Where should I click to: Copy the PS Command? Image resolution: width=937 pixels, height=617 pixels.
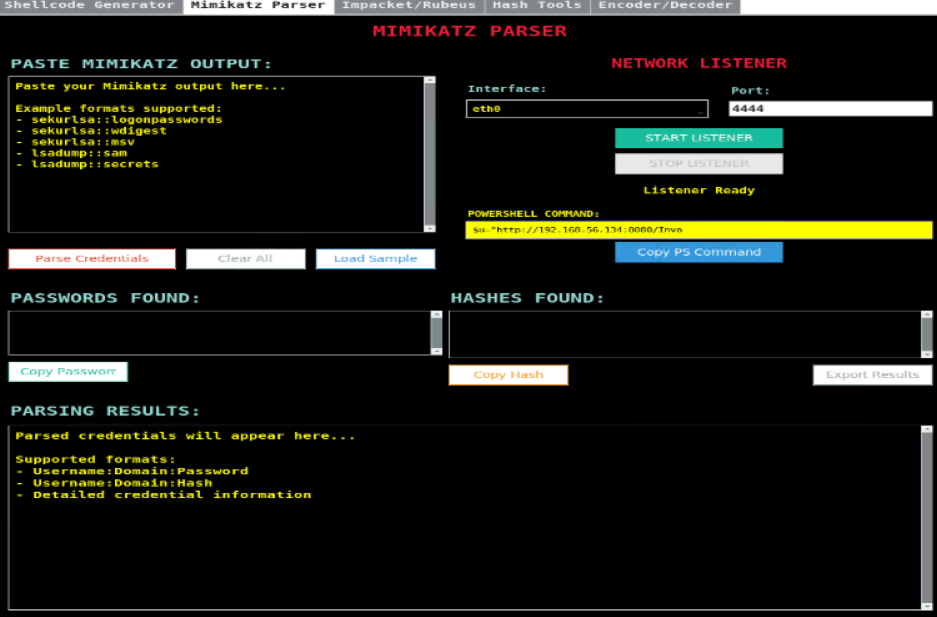click(x=698, y=252)
